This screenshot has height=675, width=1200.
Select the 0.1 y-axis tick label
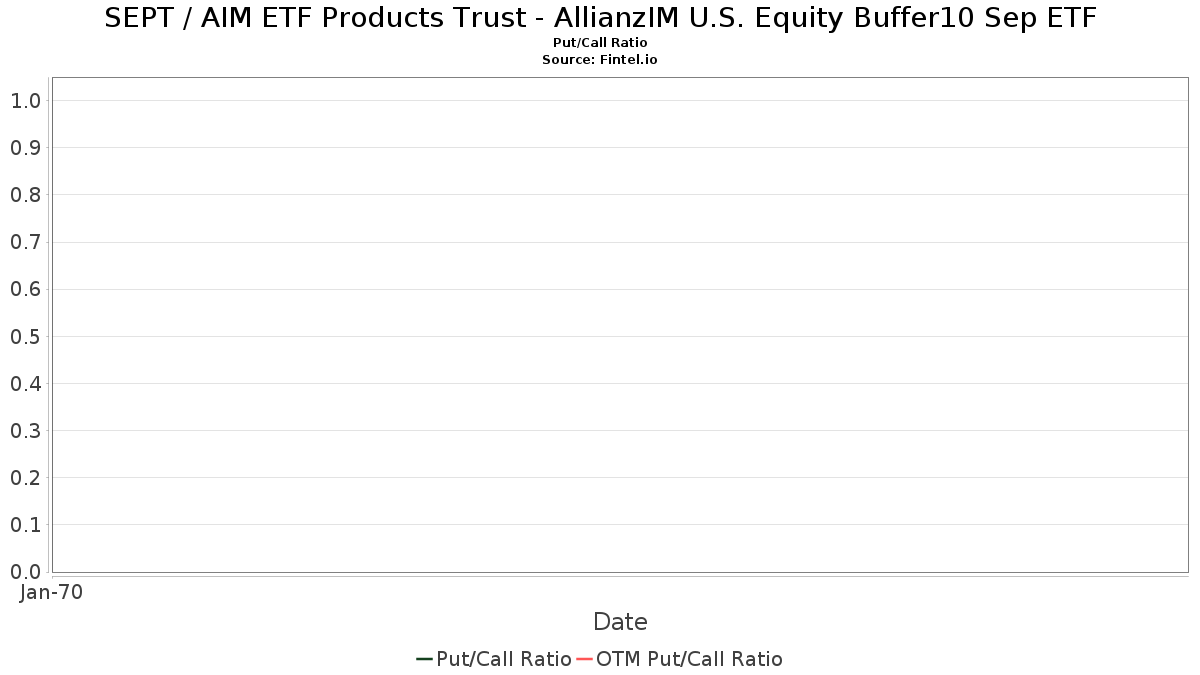pos(26,525)
